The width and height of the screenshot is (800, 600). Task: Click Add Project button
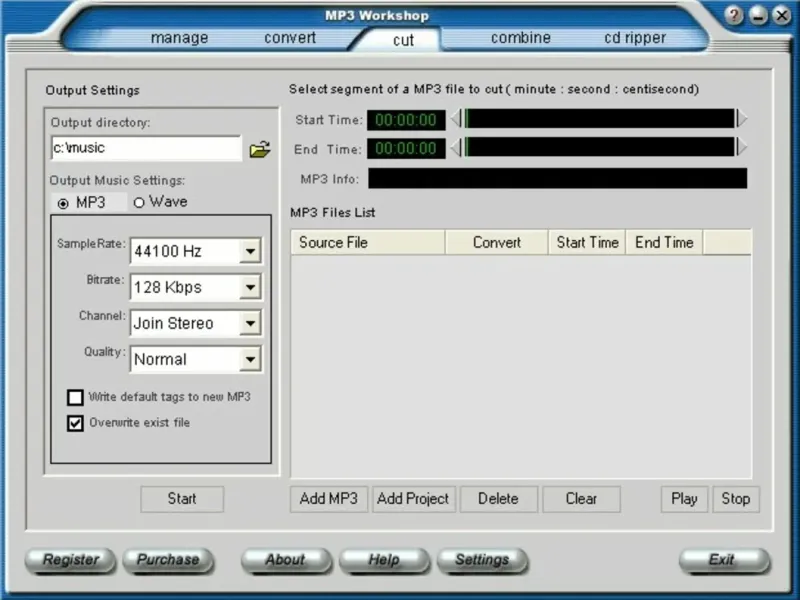413,498
